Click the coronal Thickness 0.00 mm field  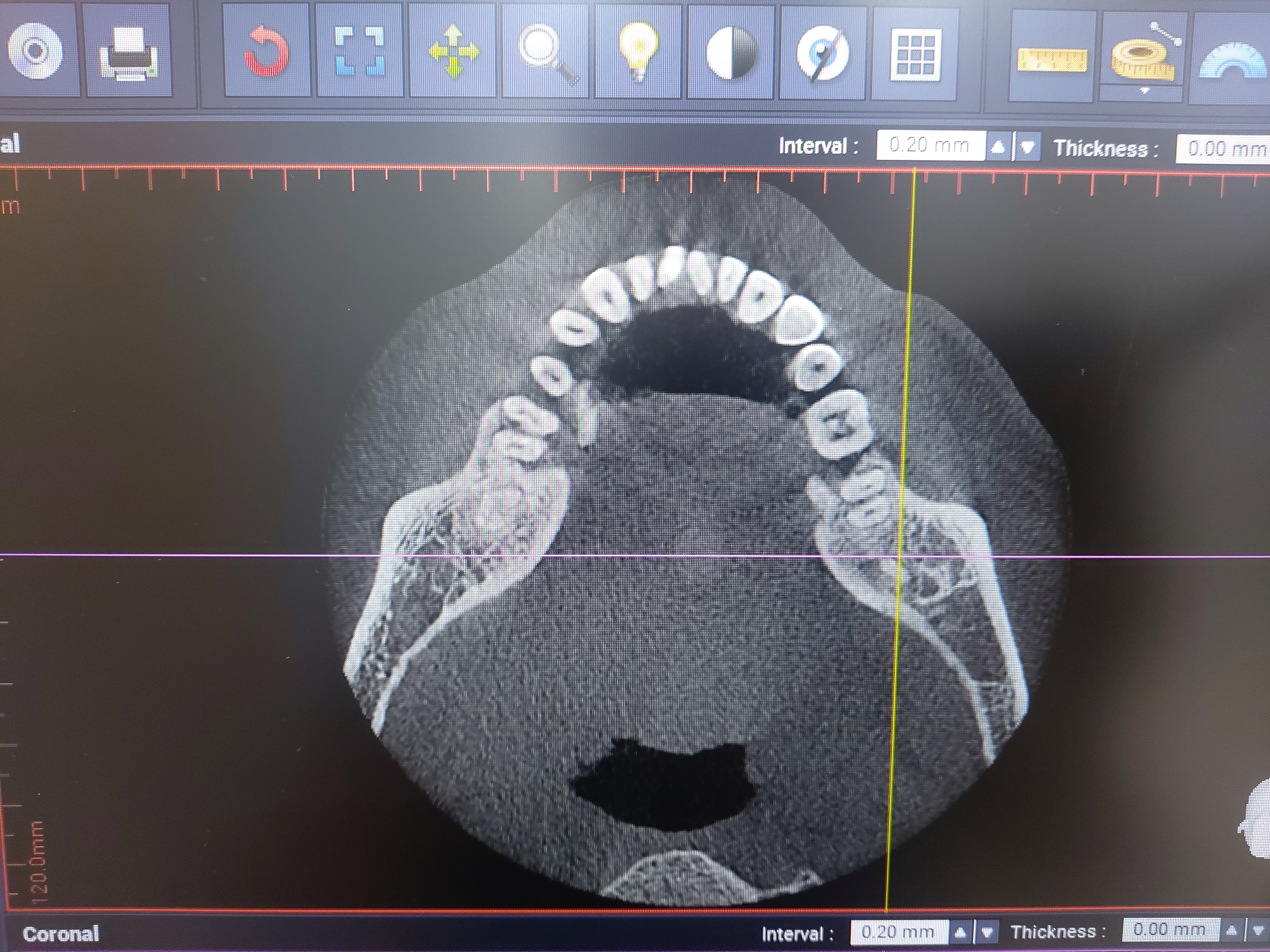[x=1171, y=929]
